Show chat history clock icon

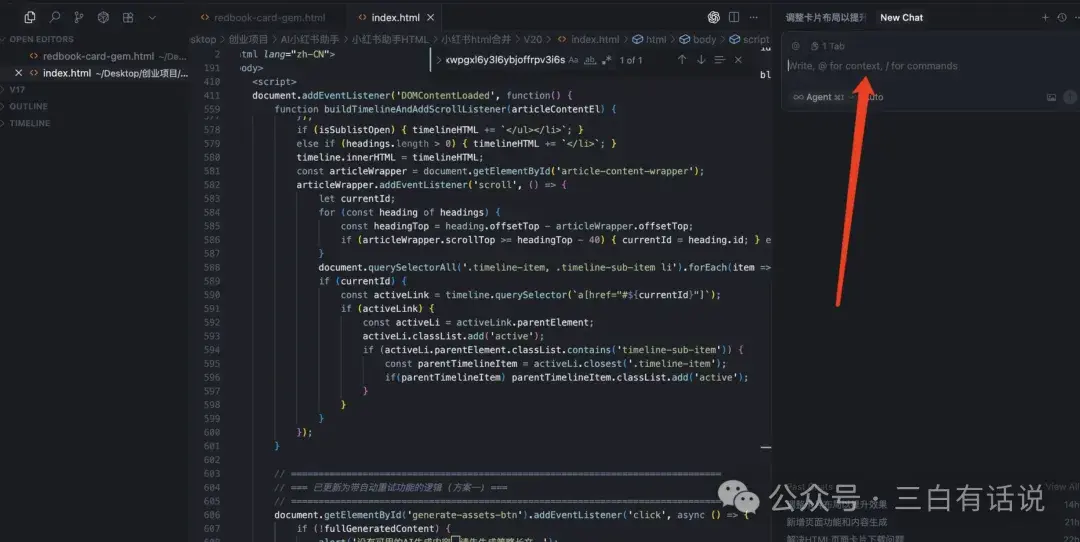1061,17
